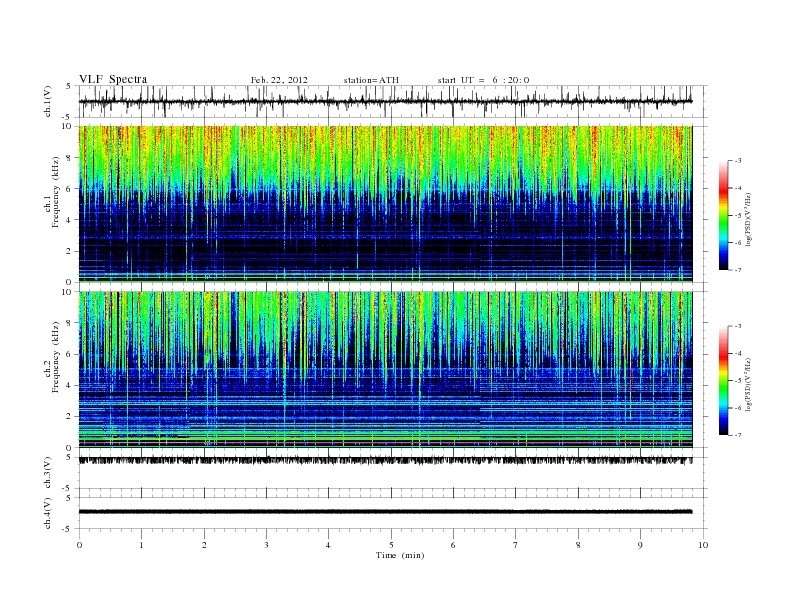The width and height of the screenshot is (792, 612).
Task: Click the ch.3 voltage waveform trace
Action: click(x=385, y=461)
